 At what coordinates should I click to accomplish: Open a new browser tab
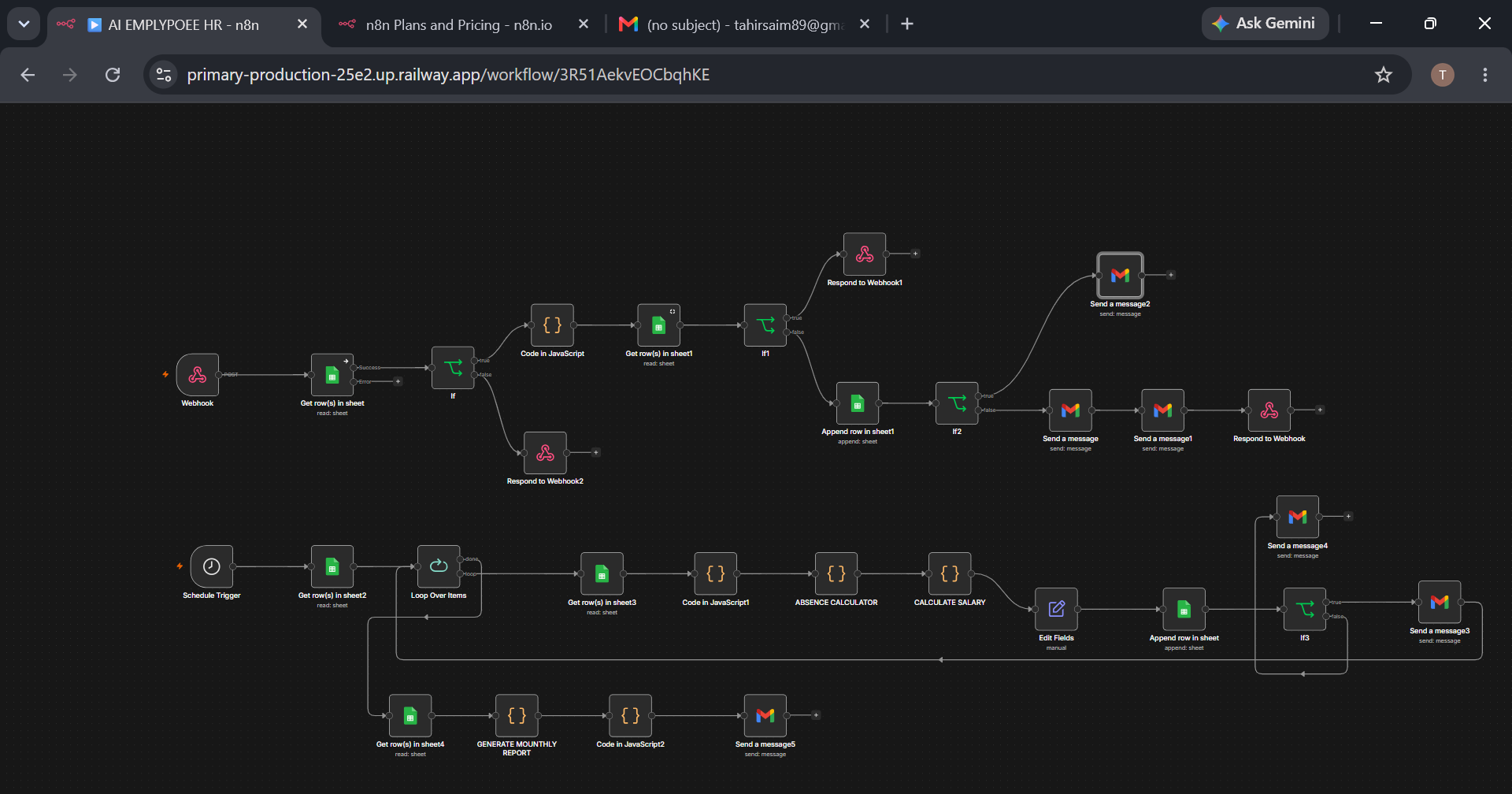tap(907, 24)
